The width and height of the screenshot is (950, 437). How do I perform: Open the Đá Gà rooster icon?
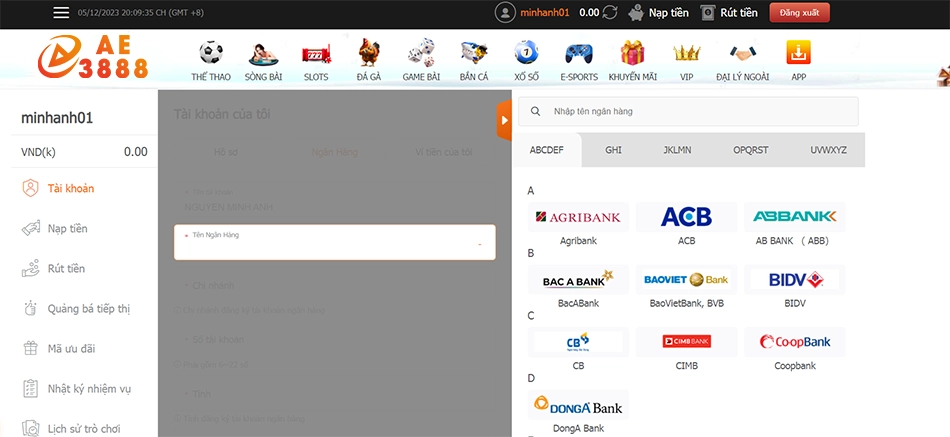(x=368, y=53)
